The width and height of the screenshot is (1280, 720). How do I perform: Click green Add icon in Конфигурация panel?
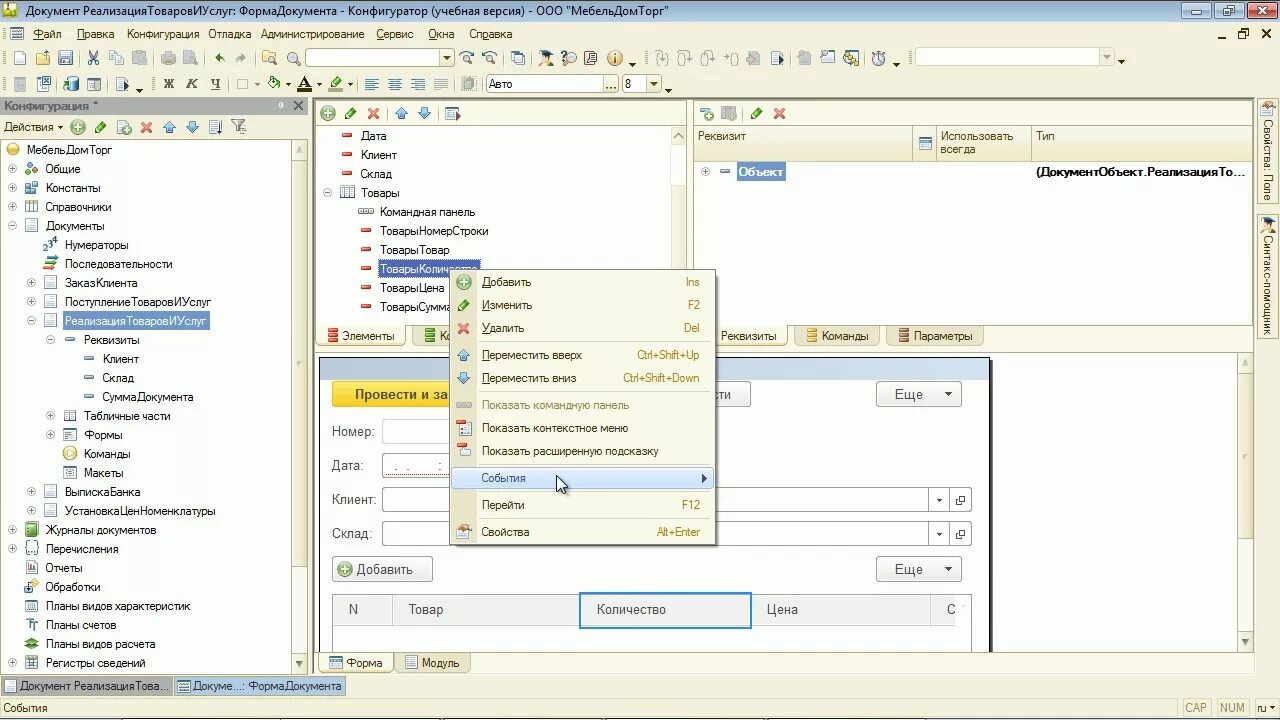coord(77,127)
